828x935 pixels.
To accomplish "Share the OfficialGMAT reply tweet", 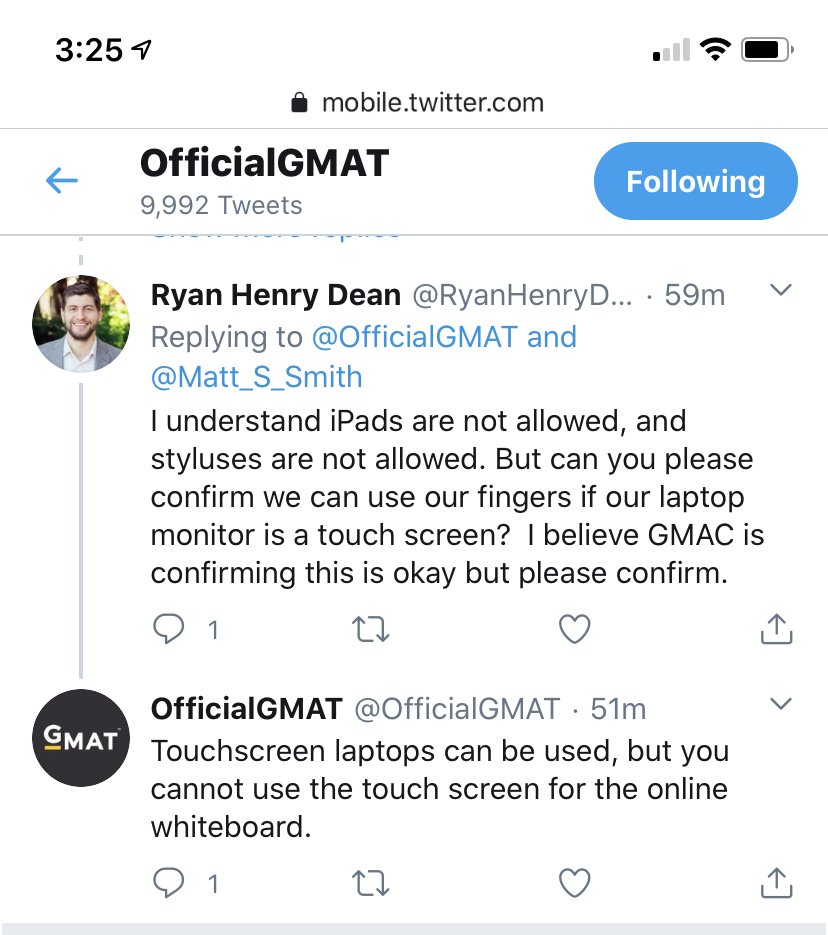I will [x=776, y=882].
